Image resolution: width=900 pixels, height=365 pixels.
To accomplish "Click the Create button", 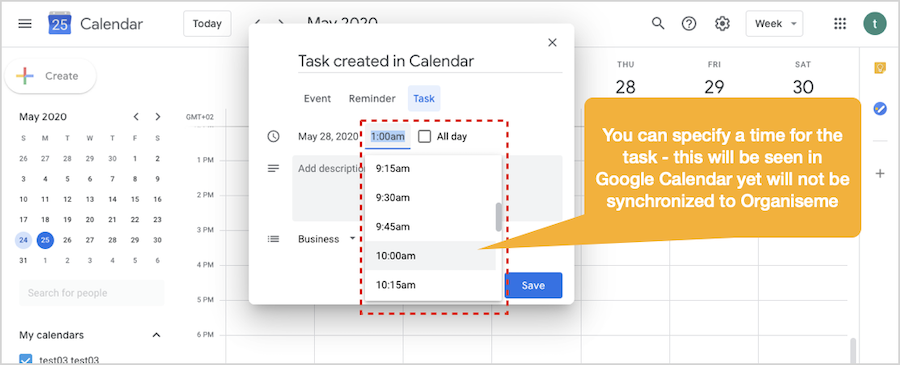I will pos(51,76).
